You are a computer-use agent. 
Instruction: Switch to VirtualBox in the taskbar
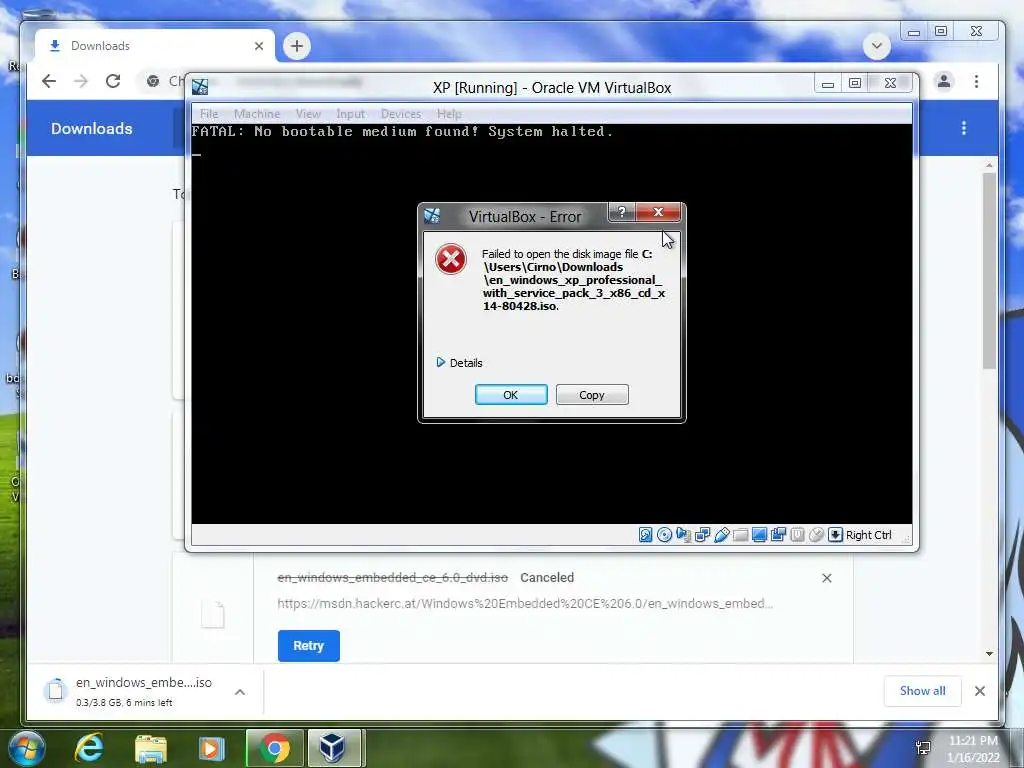pyautogui.click(x=335, y=748)
